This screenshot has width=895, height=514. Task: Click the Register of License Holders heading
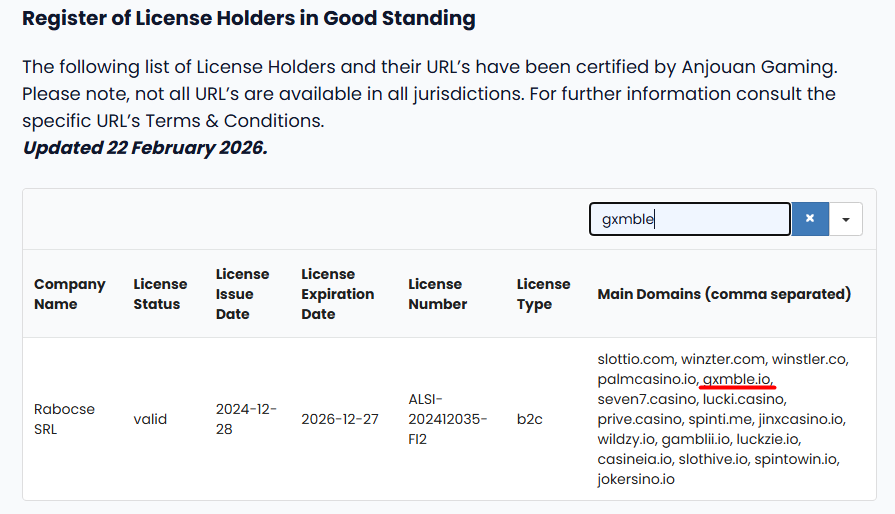pyautogui.click(x=249, y=18)
